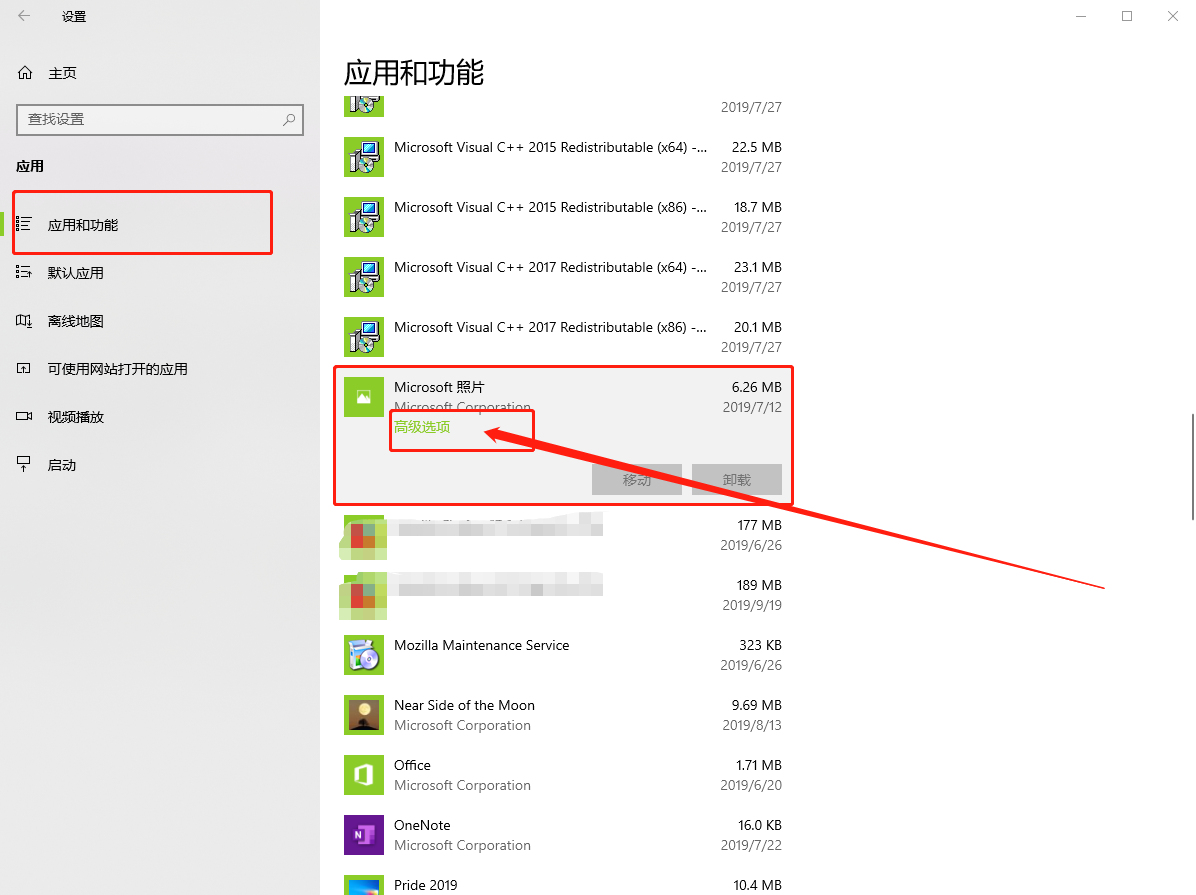Open 可使用网站打开的应用 page
Viewport: 1196px width, 895px height.
pyautogui.click(x=117, y=369)
